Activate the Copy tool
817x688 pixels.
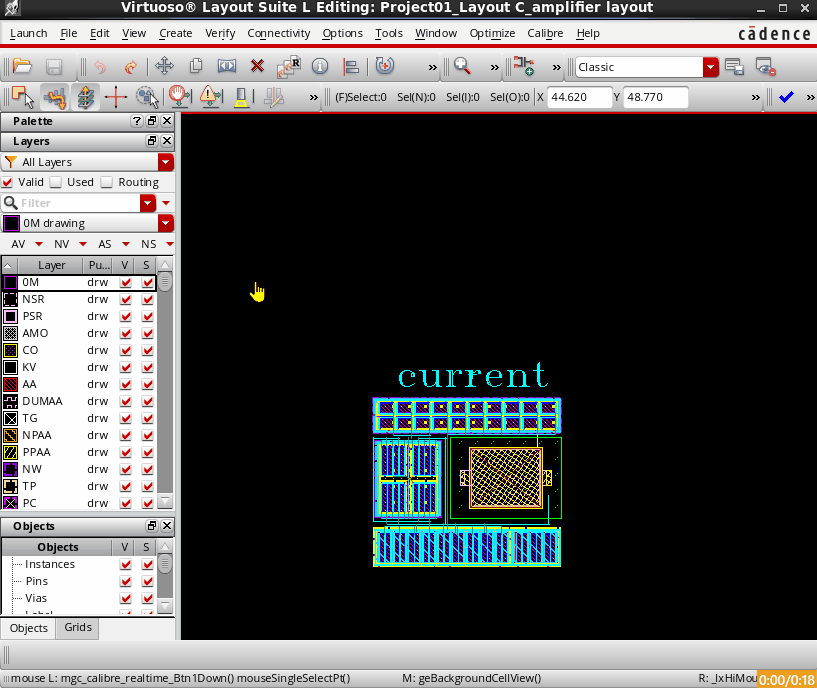pyautogui.click(x=196, y=66)
